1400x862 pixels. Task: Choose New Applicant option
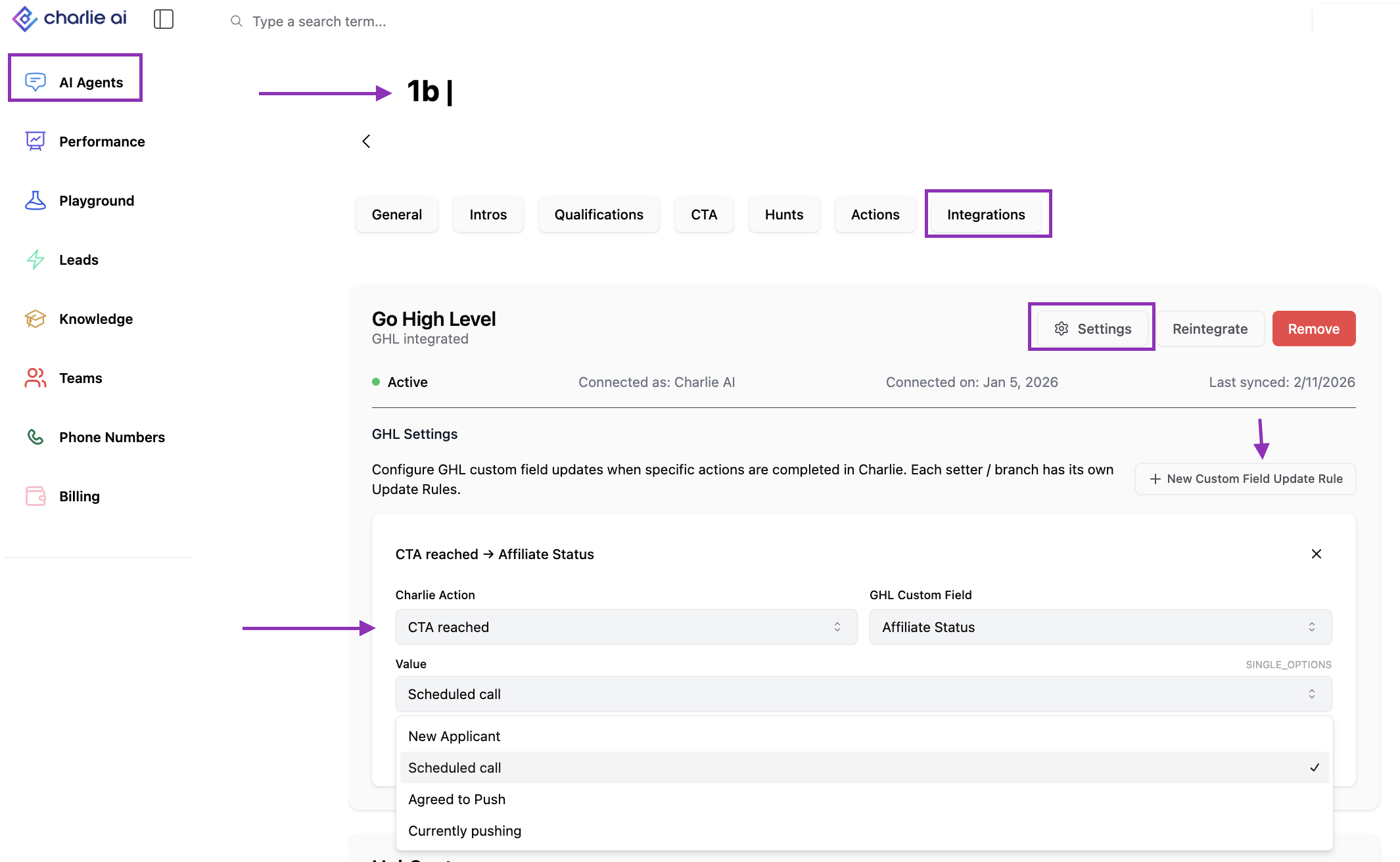pos(864,736)
